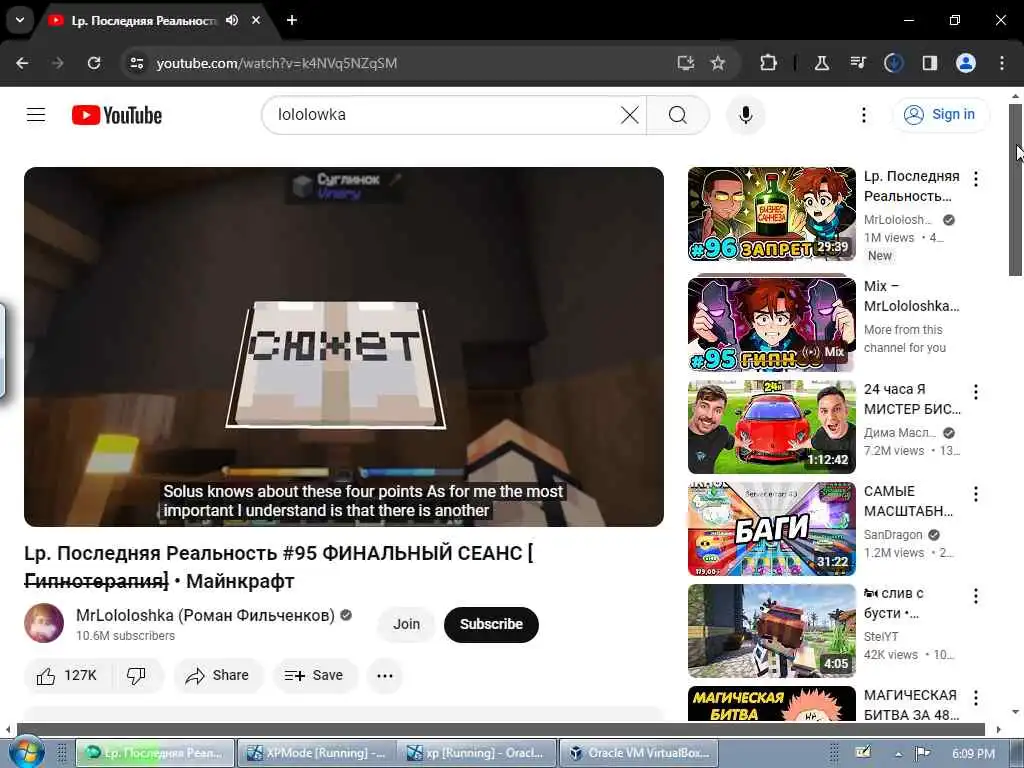Start voice search with the microphone icon

745,115
